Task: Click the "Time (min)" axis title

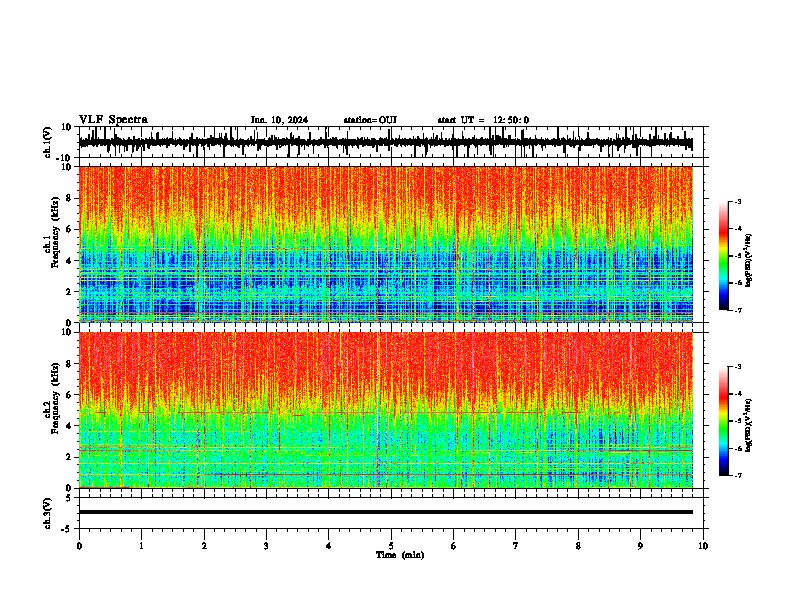Action: (x=400, y=555)
